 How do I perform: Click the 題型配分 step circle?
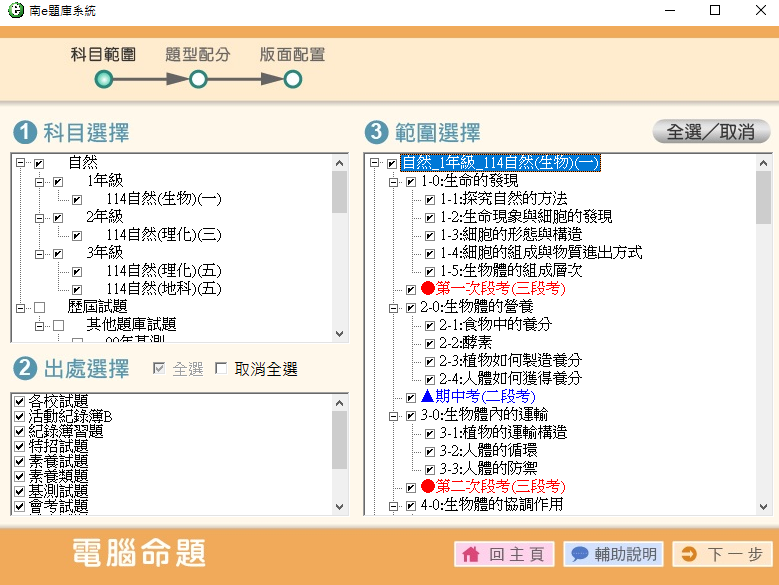tap(198, 79)
